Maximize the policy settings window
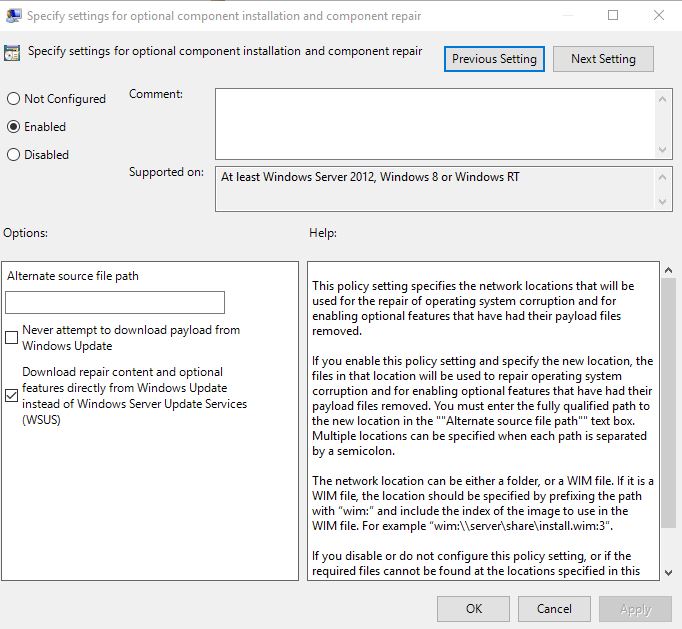The image size is (682, 629). (613, 16)
